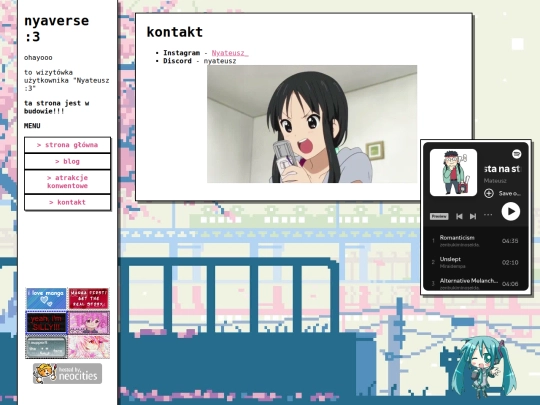Viewport: 540px width, 405px height.
Task: Go to strona główna menu item
Action: pyautogui.click(x=68, y=145)
